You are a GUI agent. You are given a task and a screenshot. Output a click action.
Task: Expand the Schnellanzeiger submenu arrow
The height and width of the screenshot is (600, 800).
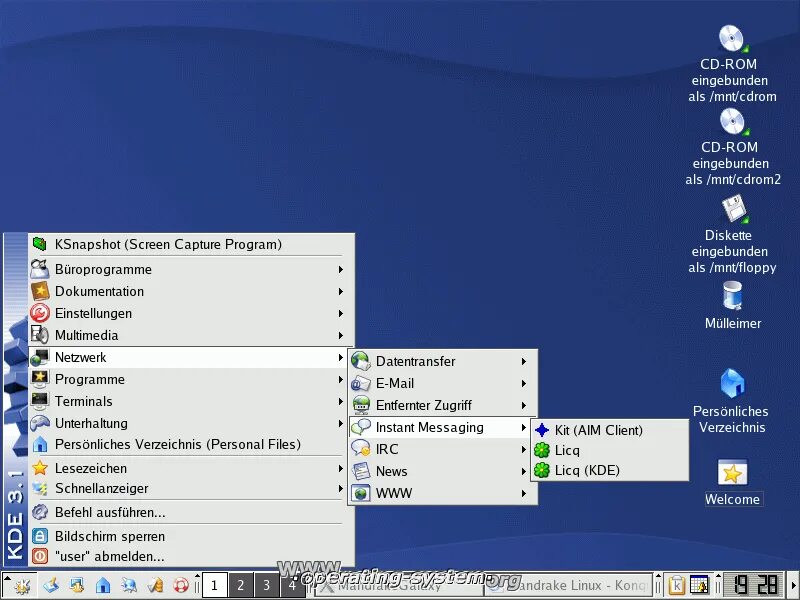point(340,488)
